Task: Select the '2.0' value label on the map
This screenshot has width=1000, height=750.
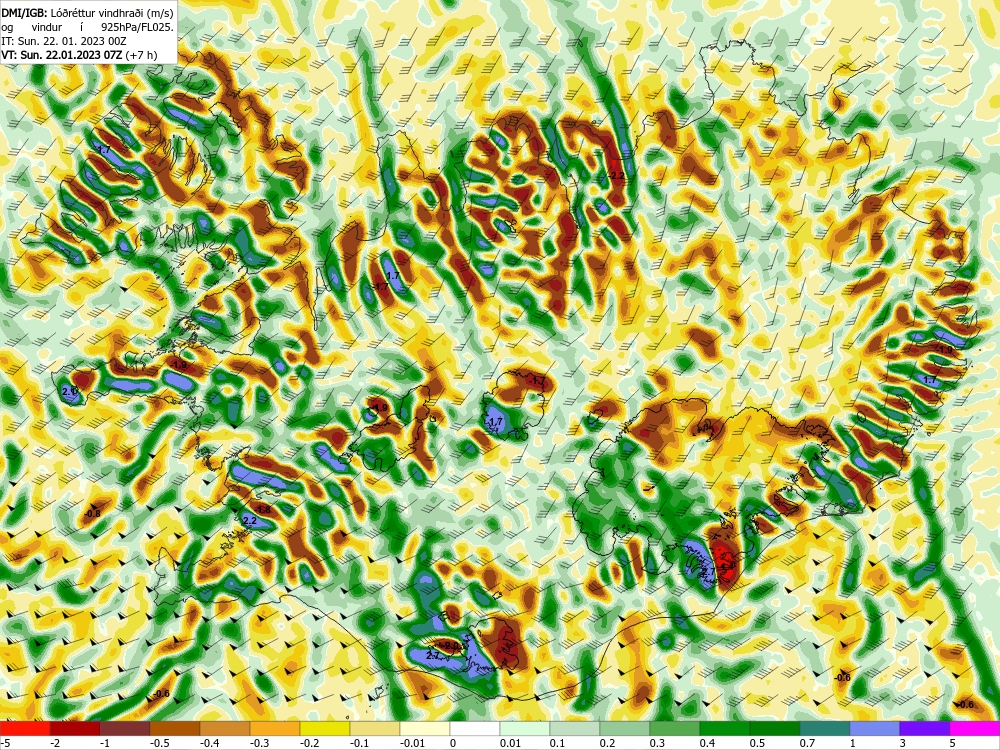Action: tap(70, 391)
